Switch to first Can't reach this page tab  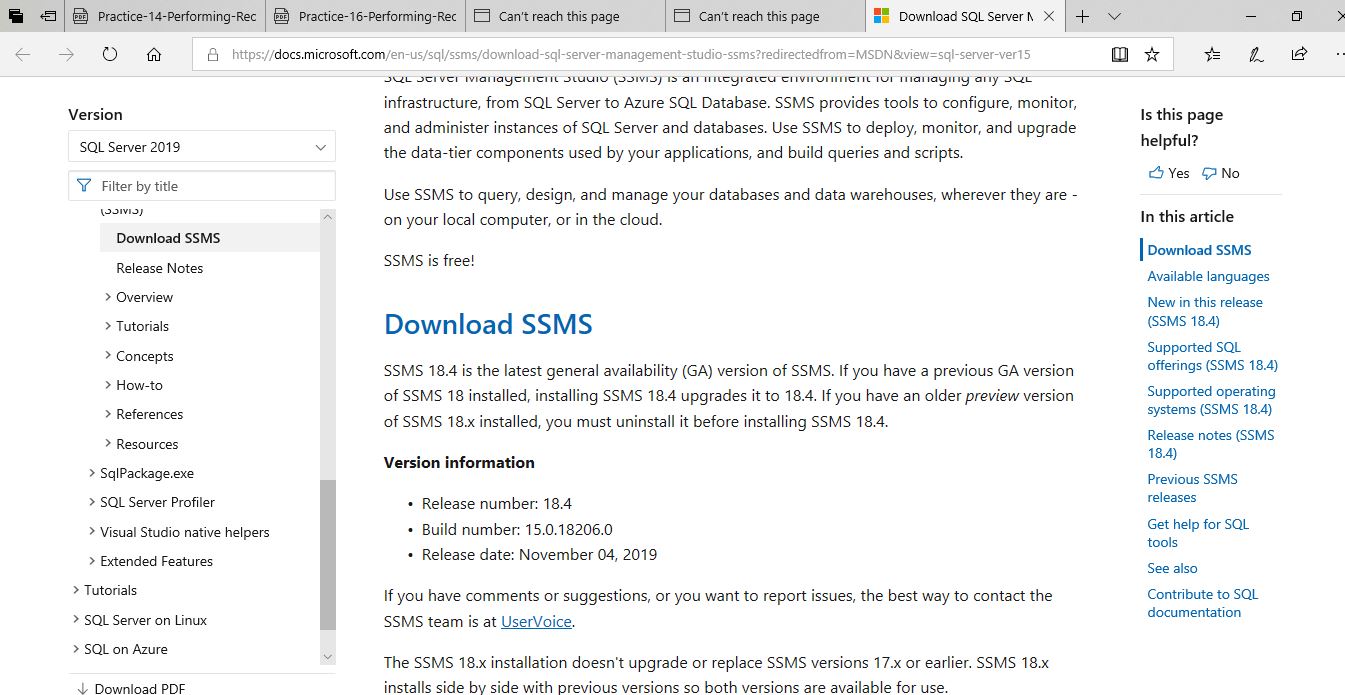565,16
